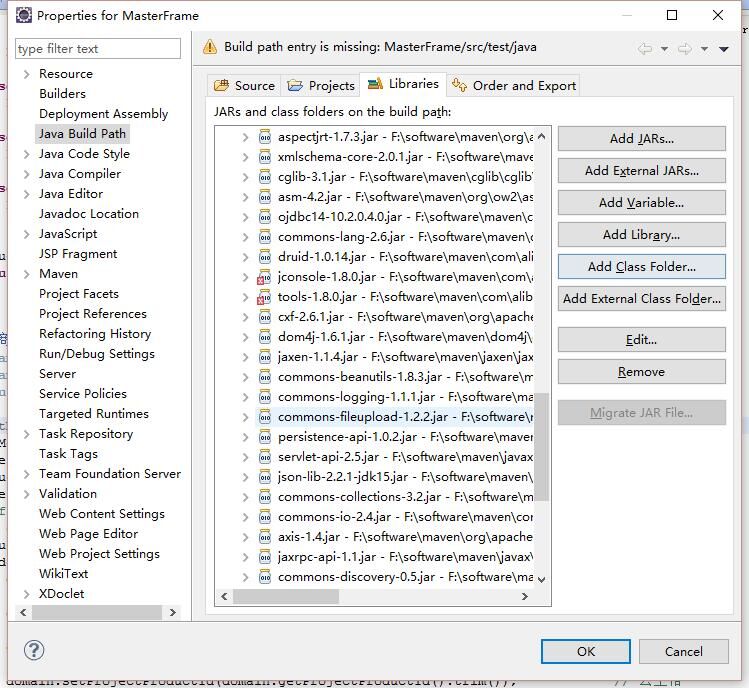749x688 pixels.
Task: Click the jconsole-1.8.0.jar missing-jar error icon
Action: (264, 277)
